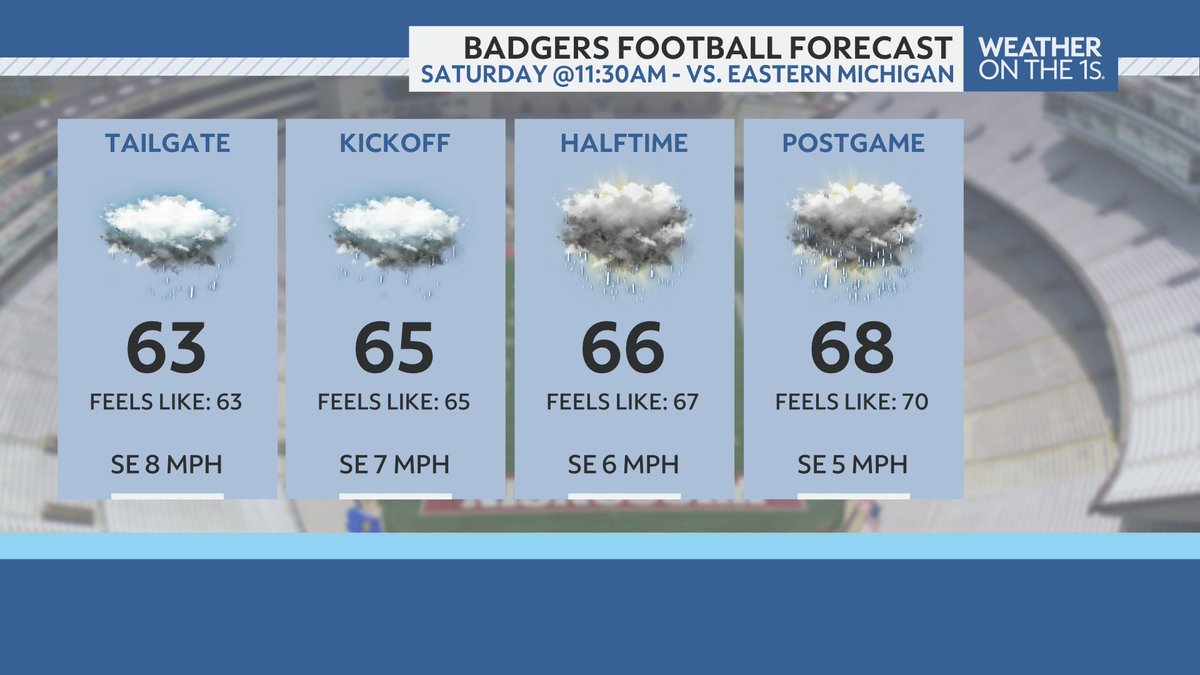Click the Weather On The 1s logo
1200x675 pixels.
[1040, 59]
